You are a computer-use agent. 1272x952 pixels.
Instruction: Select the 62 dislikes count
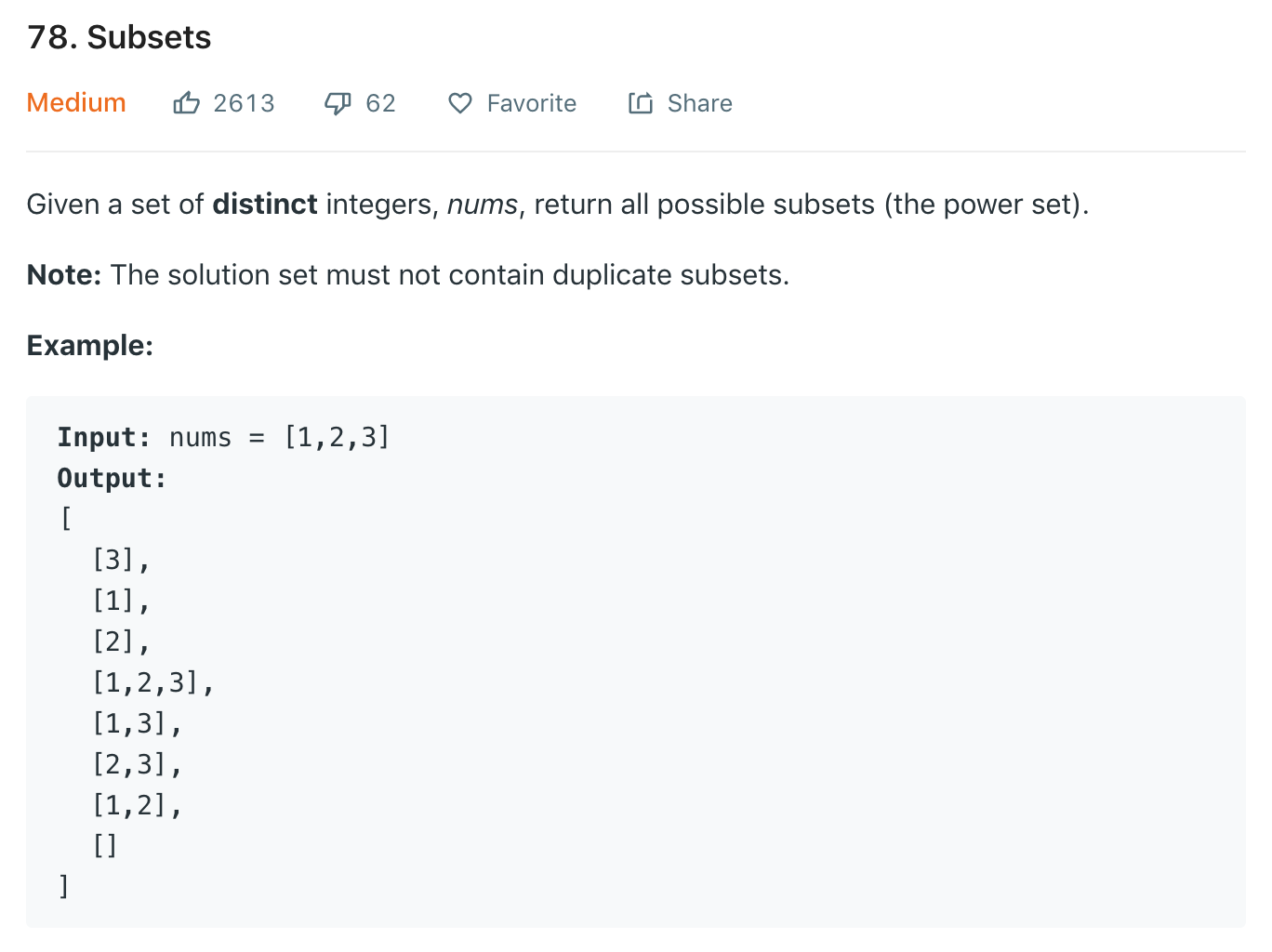click(x=380, y=103)
